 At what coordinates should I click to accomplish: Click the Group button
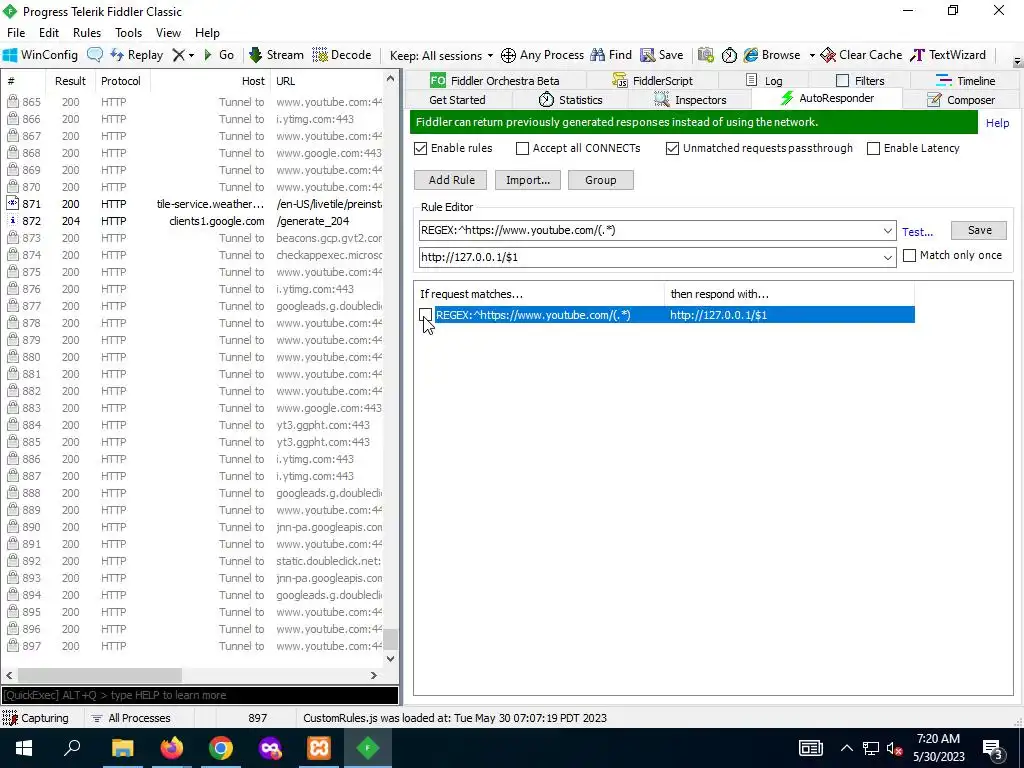[601, 180]
